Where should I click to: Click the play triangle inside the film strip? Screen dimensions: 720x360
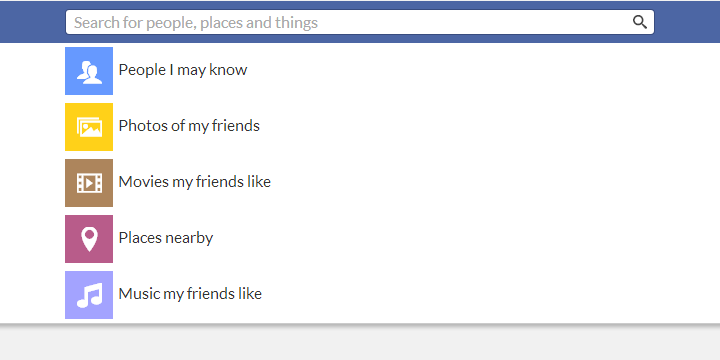(x=90, y=183)
